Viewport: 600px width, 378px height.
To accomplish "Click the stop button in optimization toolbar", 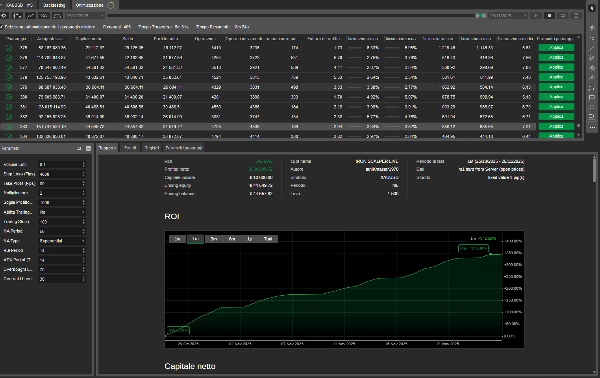I will click(x=549, y=16).
